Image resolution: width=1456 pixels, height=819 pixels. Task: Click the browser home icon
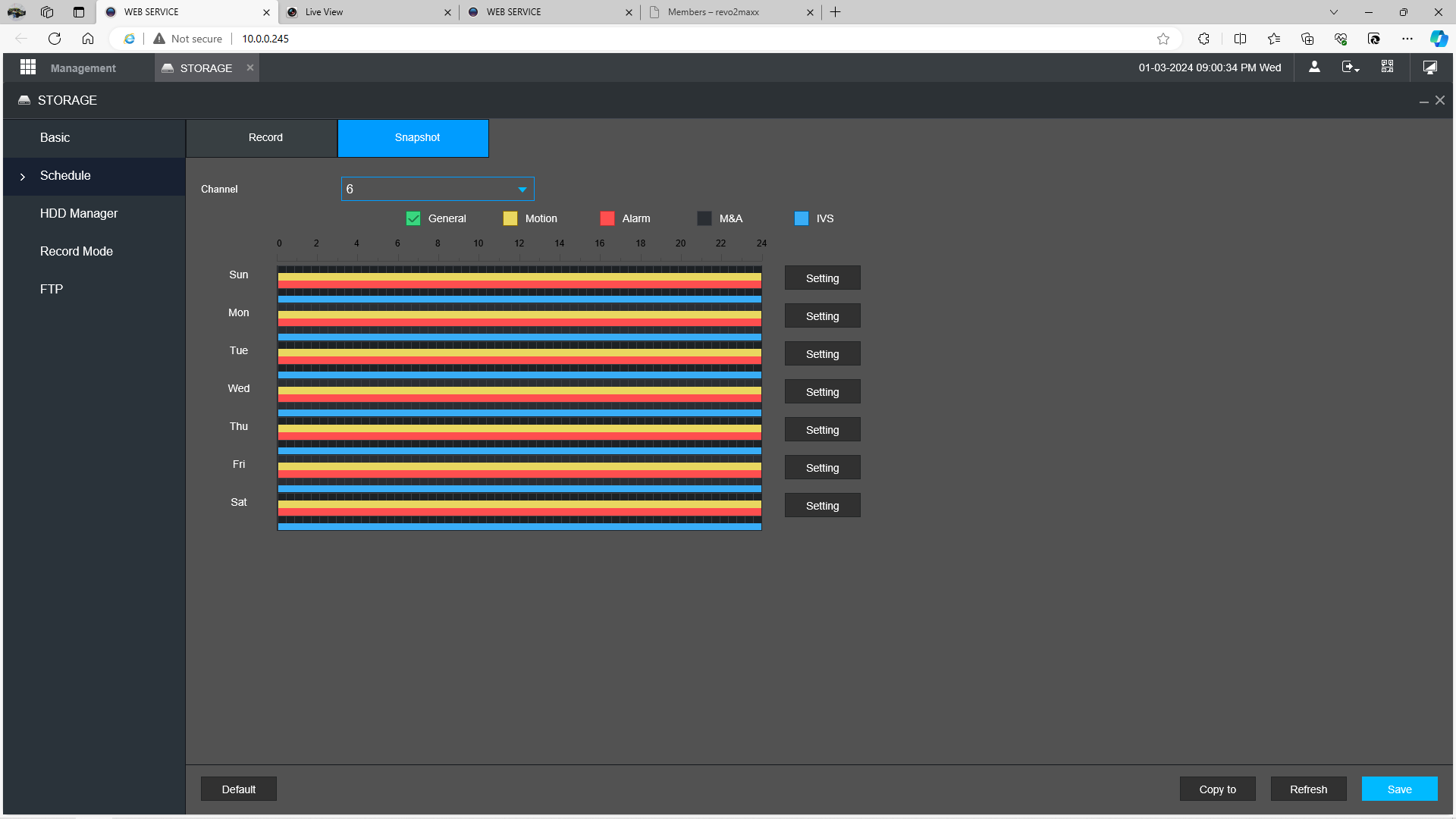point(88,39)
